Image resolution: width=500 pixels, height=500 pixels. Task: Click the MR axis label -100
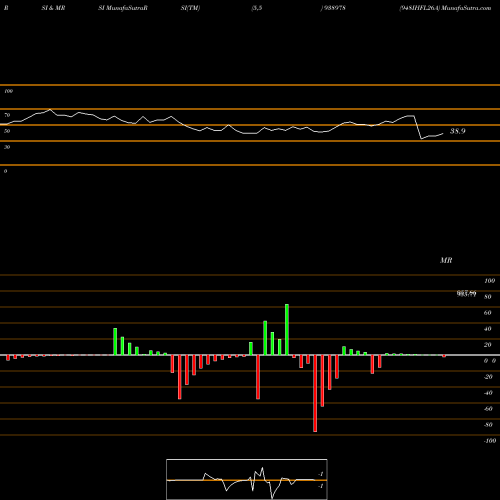[490, 441]
